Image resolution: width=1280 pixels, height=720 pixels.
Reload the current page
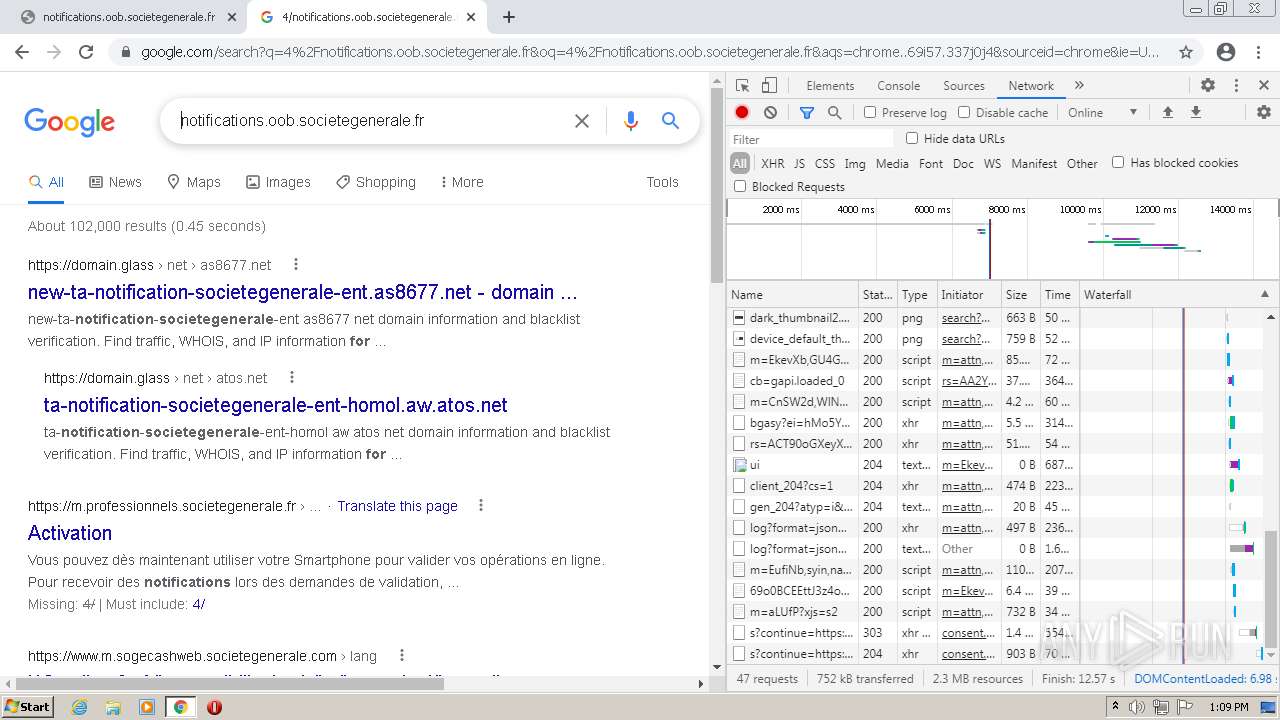86,52
